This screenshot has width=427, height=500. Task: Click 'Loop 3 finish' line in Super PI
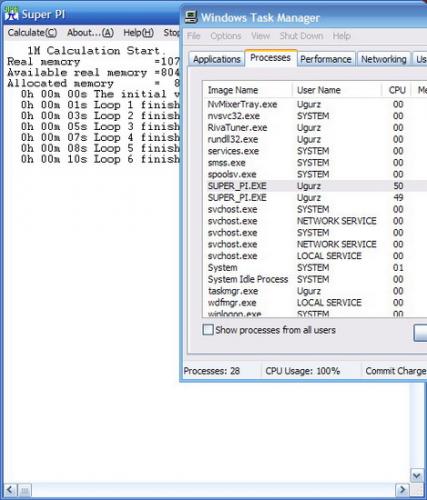100,127
